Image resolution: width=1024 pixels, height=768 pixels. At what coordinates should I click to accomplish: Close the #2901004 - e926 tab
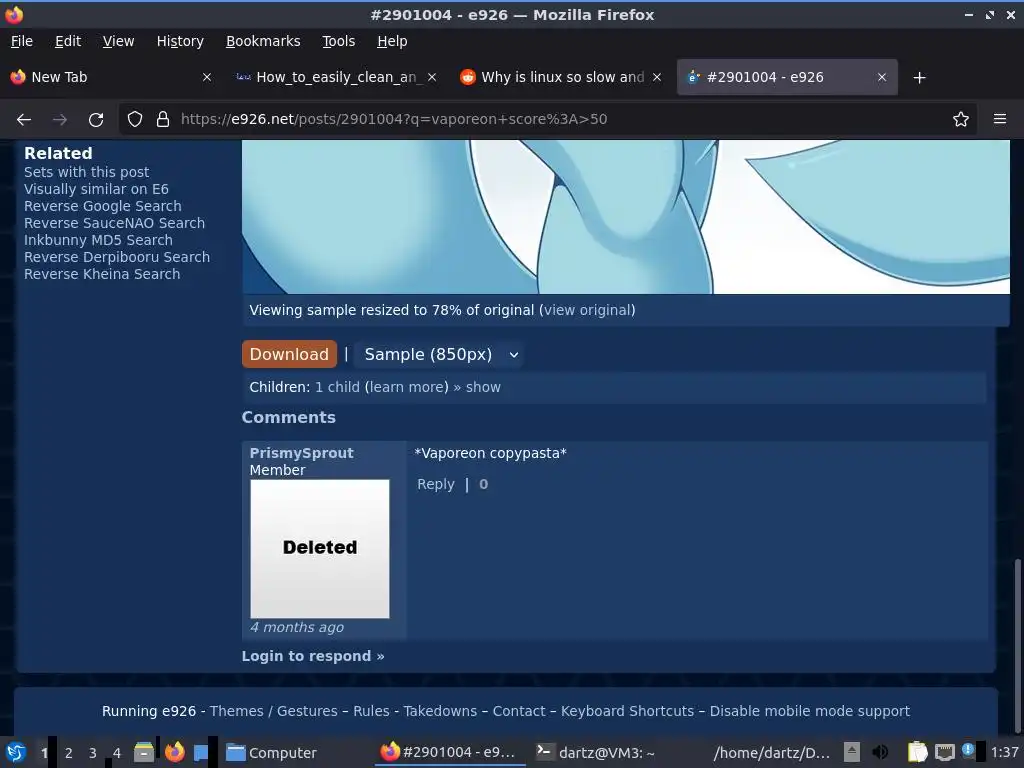coord(882,77)
